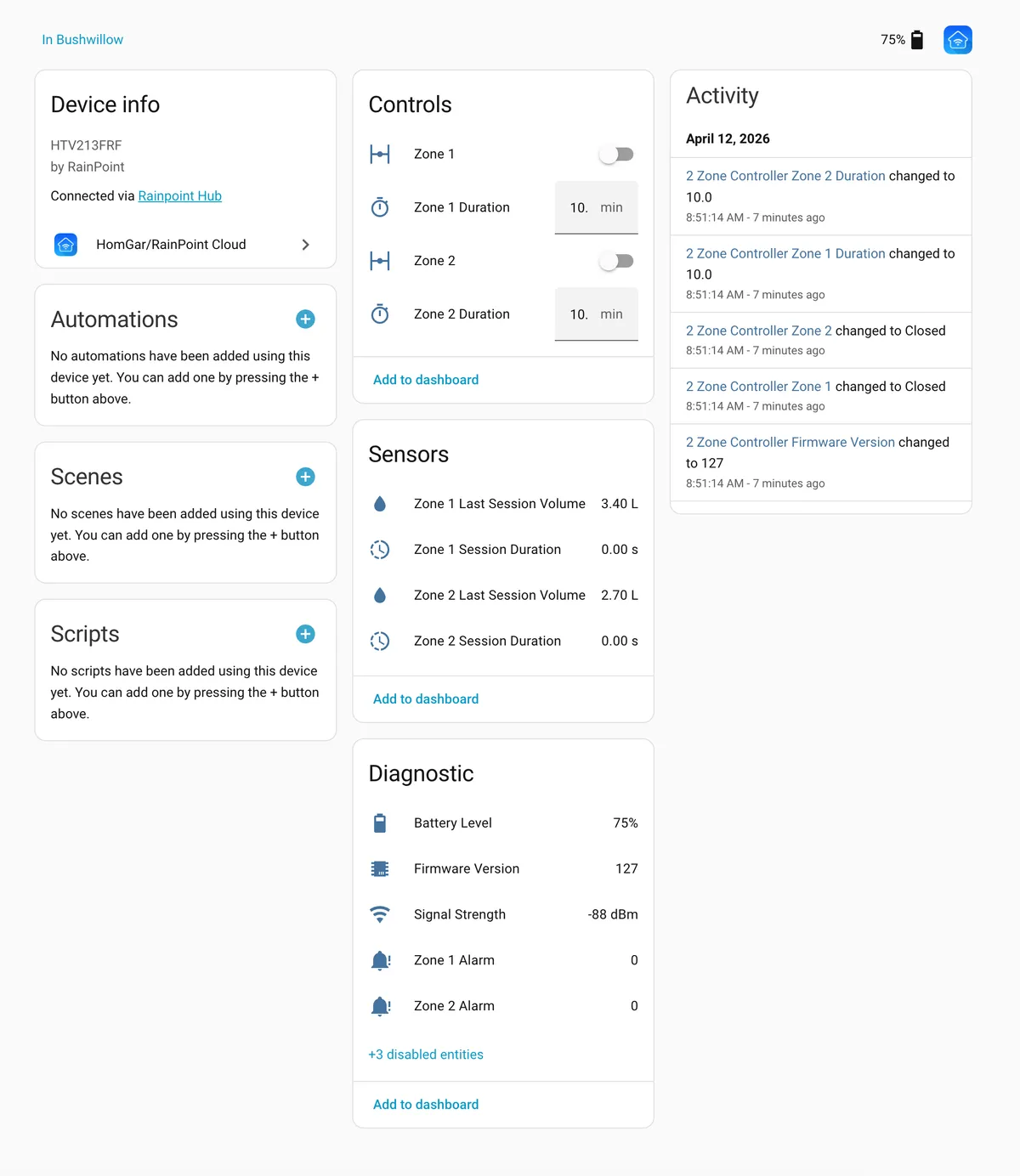Show the +3 disabled entities
The image size is (1020, 1176).
[426, 1054]
